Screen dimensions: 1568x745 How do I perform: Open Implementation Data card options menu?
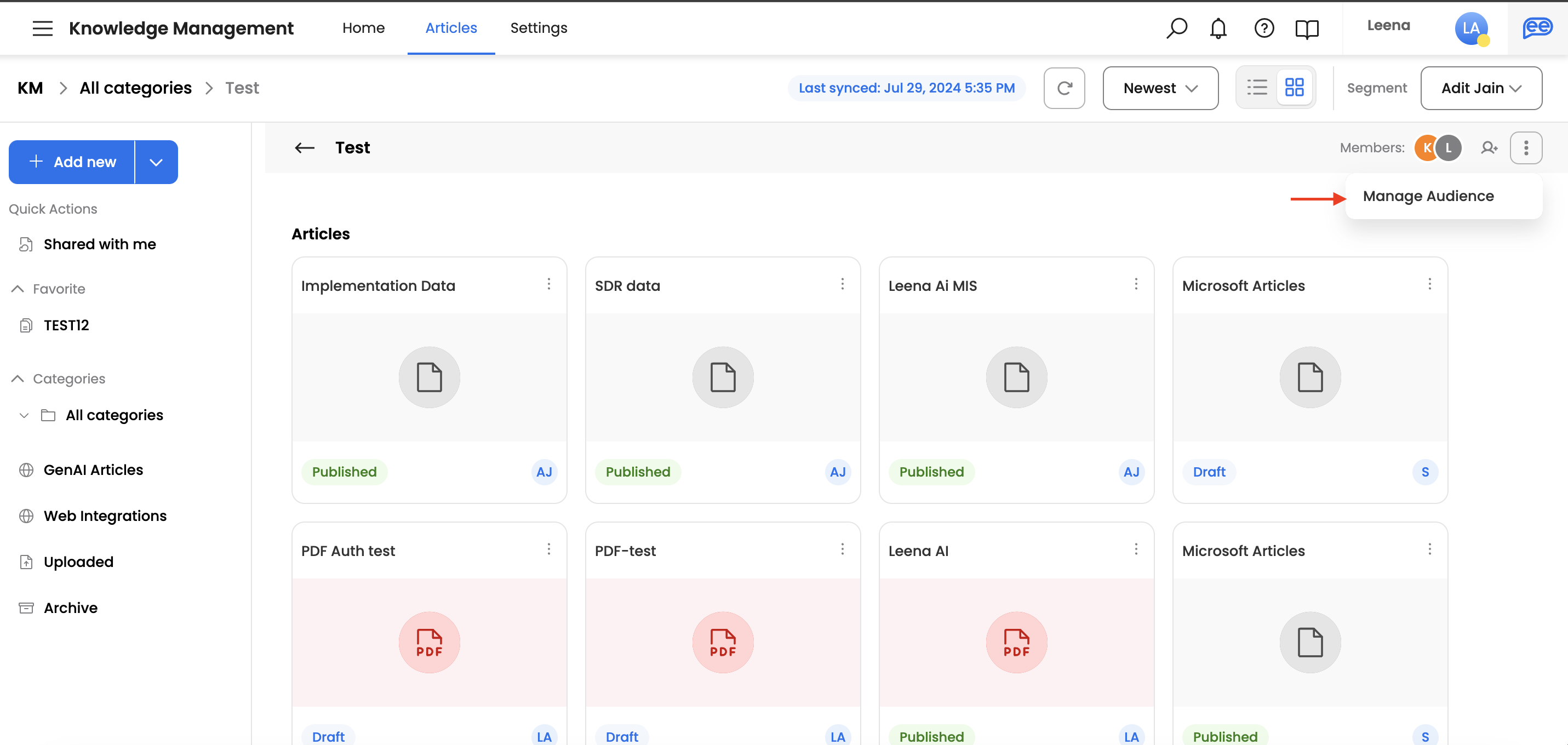pos(548,284)
